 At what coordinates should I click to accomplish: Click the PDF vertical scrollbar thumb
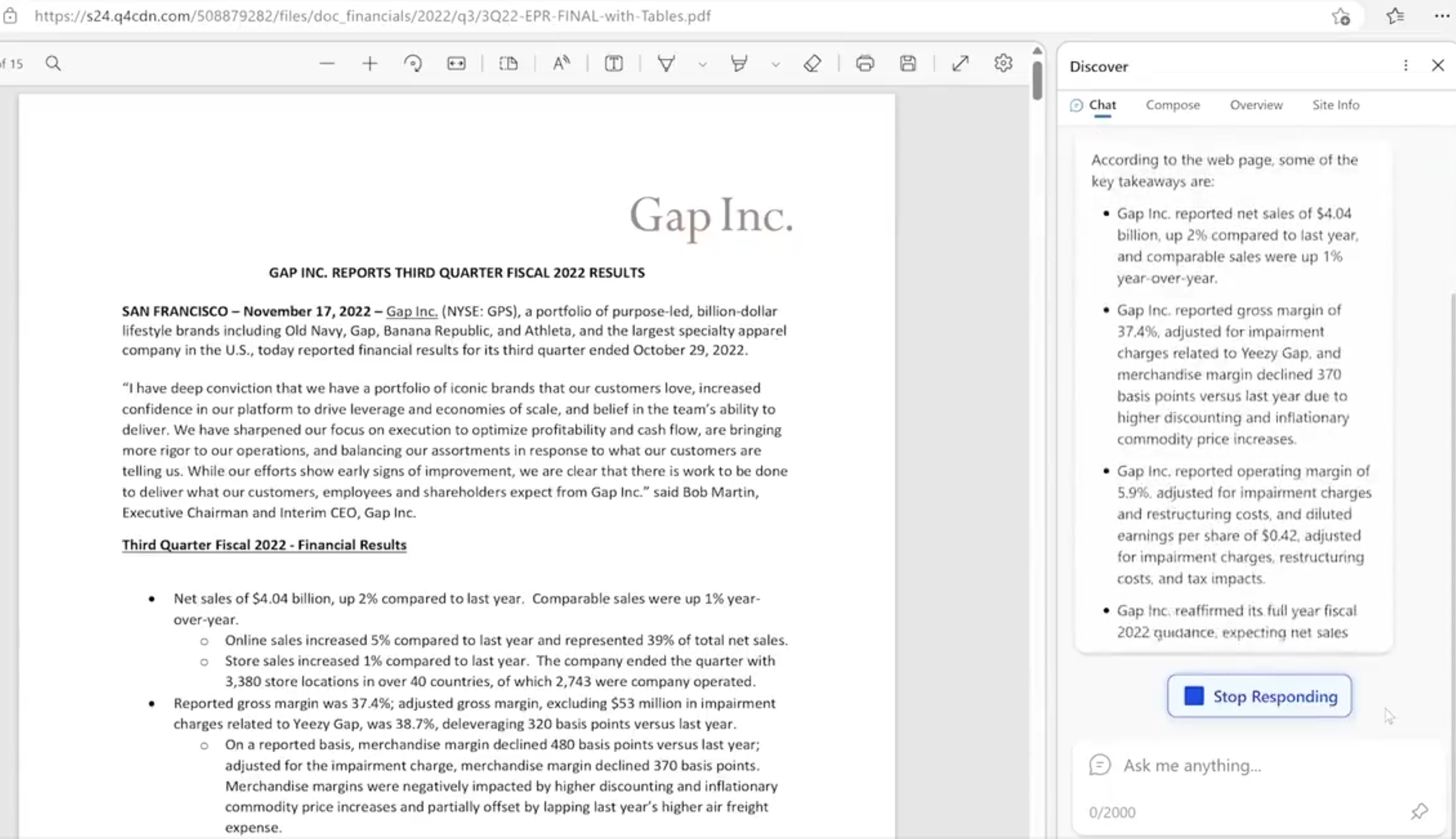pyautogui.click(x=1038, y=80)
